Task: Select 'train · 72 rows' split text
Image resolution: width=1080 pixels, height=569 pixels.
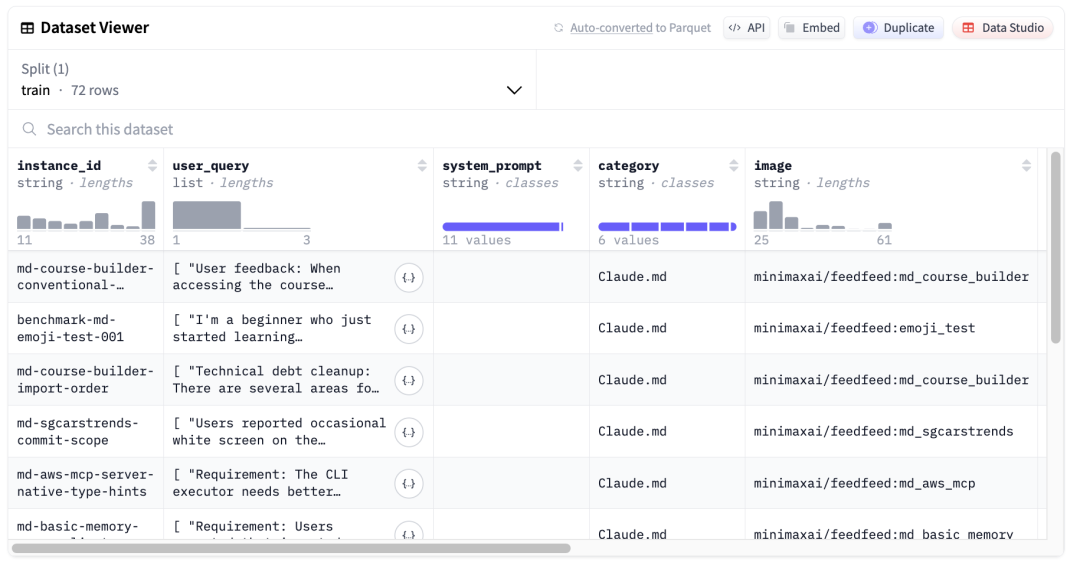Action: [x=70, y=90]
